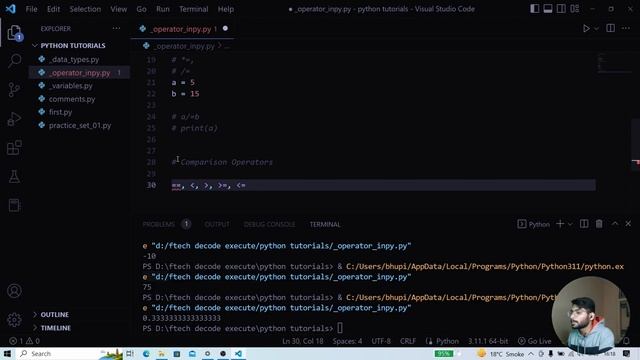Open the Extensions view
Image resolution: width=640 pixels, height=360 pixels.
(14, 148)
